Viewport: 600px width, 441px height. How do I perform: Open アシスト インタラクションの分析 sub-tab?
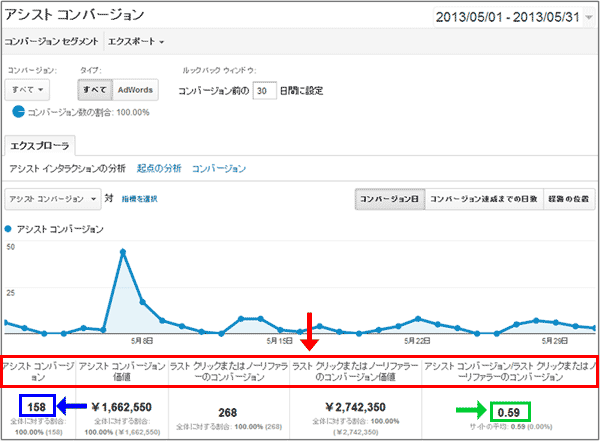(68, 168)
